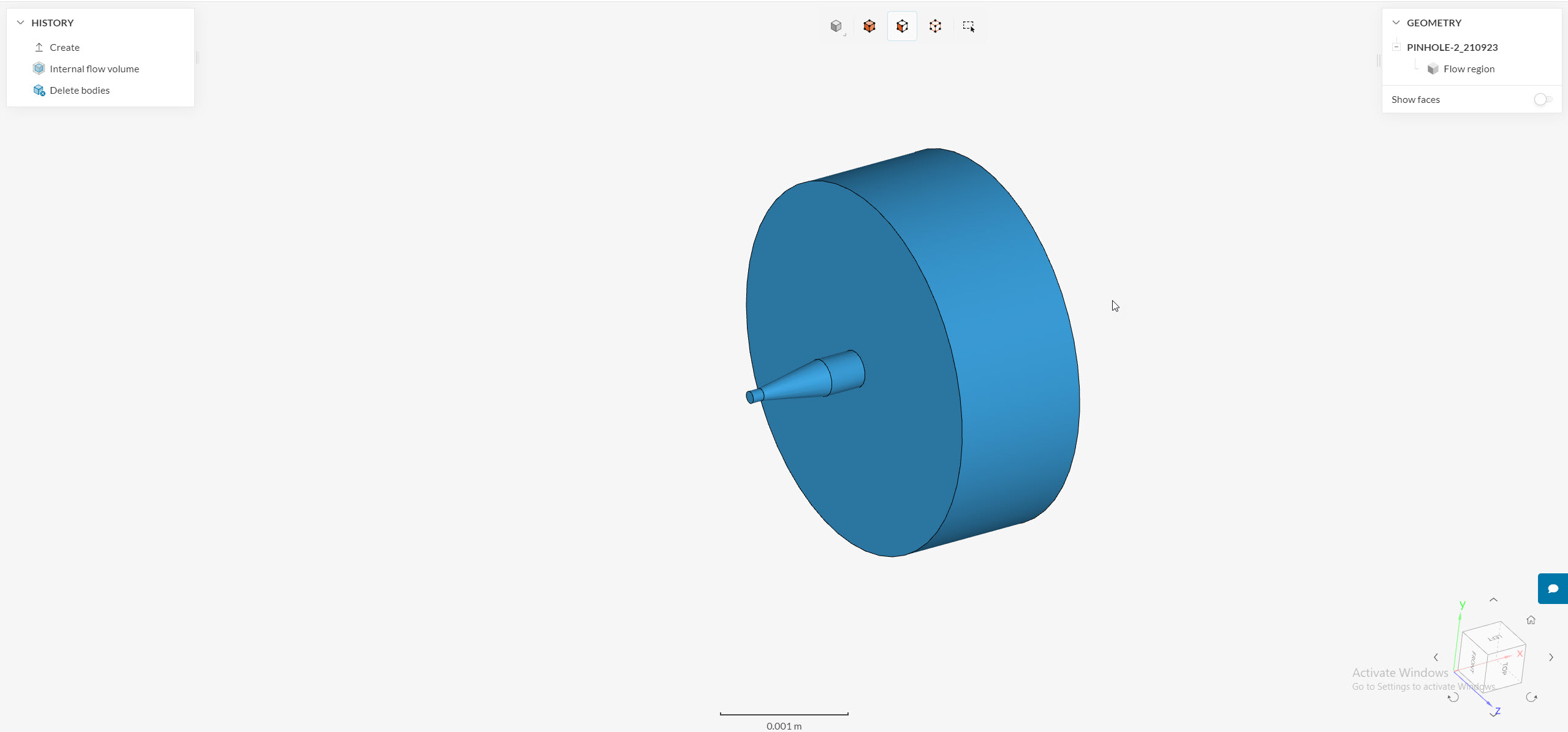The image size is (1568, 732).
Task: Reset view with home icon
Action: pos(1531,620)
